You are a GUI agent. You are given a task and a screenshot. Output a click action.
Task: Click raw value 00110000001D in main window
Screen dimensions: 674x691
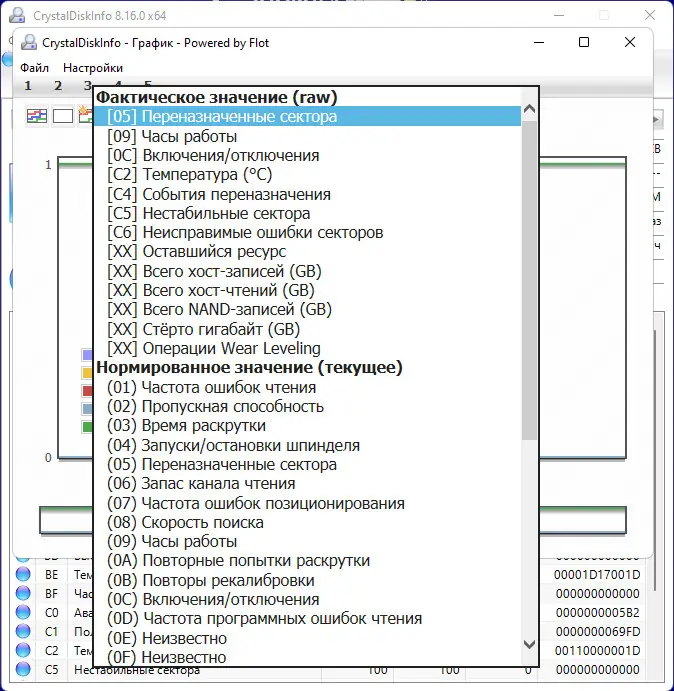pos(597,650)
